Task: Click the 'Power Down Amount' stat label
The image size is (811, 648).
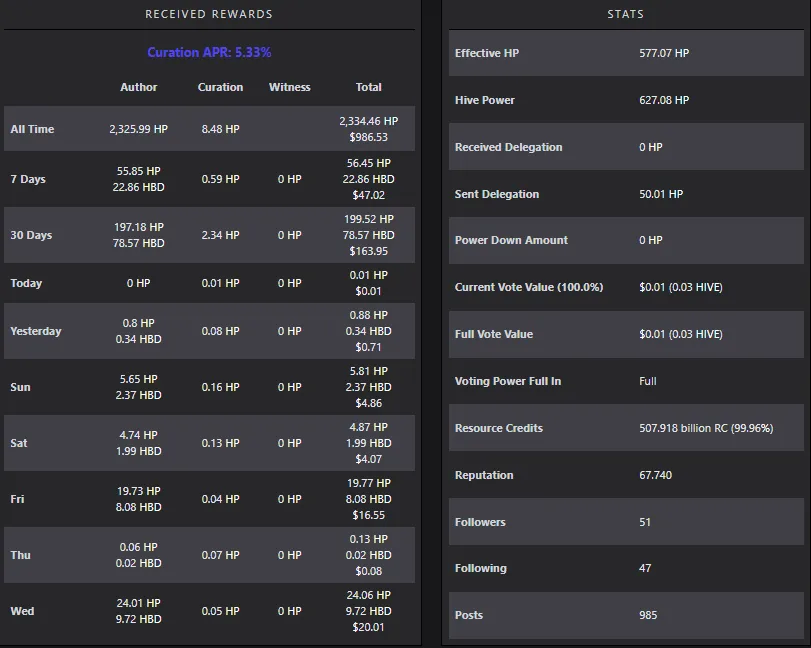Action: 511,240
